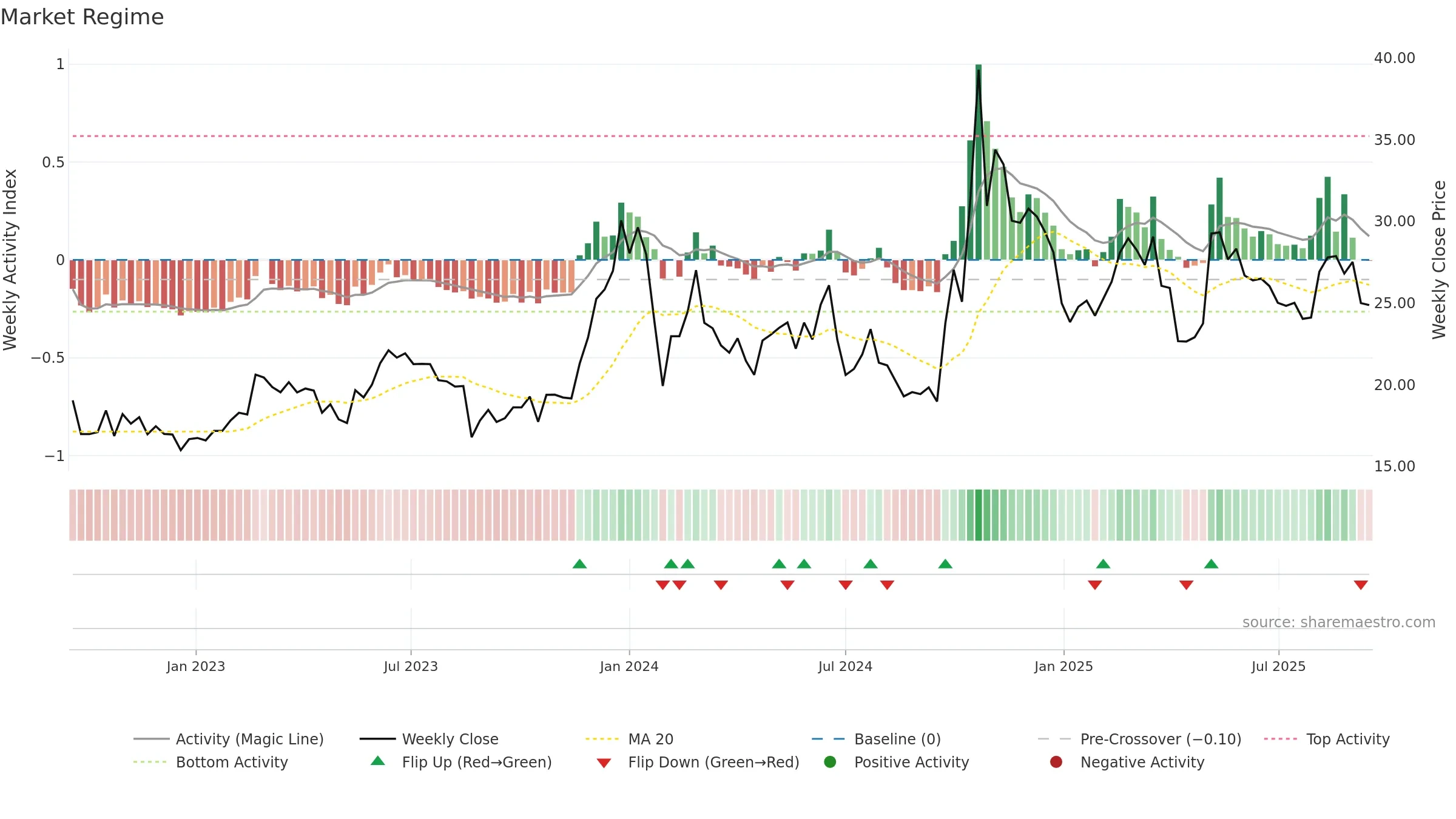The height and width of the screenshot is (819, 1456).
Task: Click the Market Regime chart title
Action: (x=82, y=17)
